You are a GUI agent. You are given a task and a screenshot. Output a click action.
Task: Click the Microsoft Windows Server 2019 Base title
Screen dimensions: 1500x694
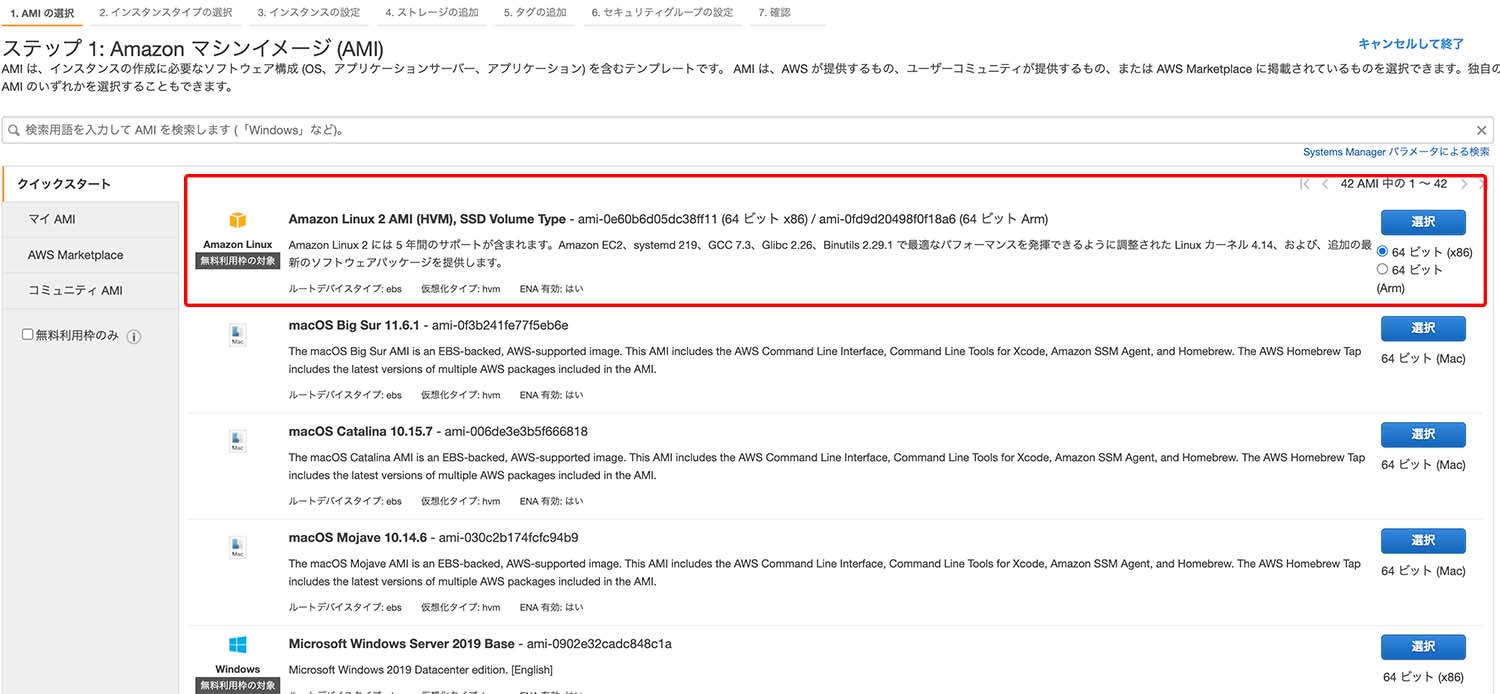click(x=402, y=643)
